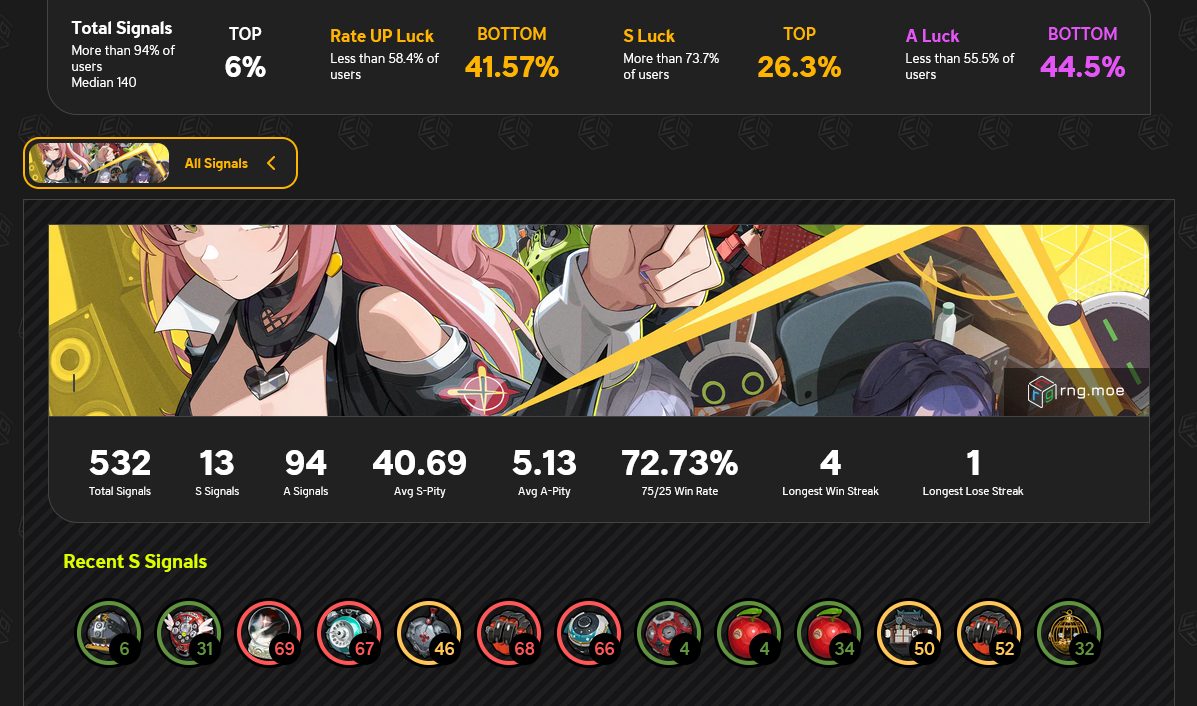Click the Recent S Signals heading

coord(135,562)
